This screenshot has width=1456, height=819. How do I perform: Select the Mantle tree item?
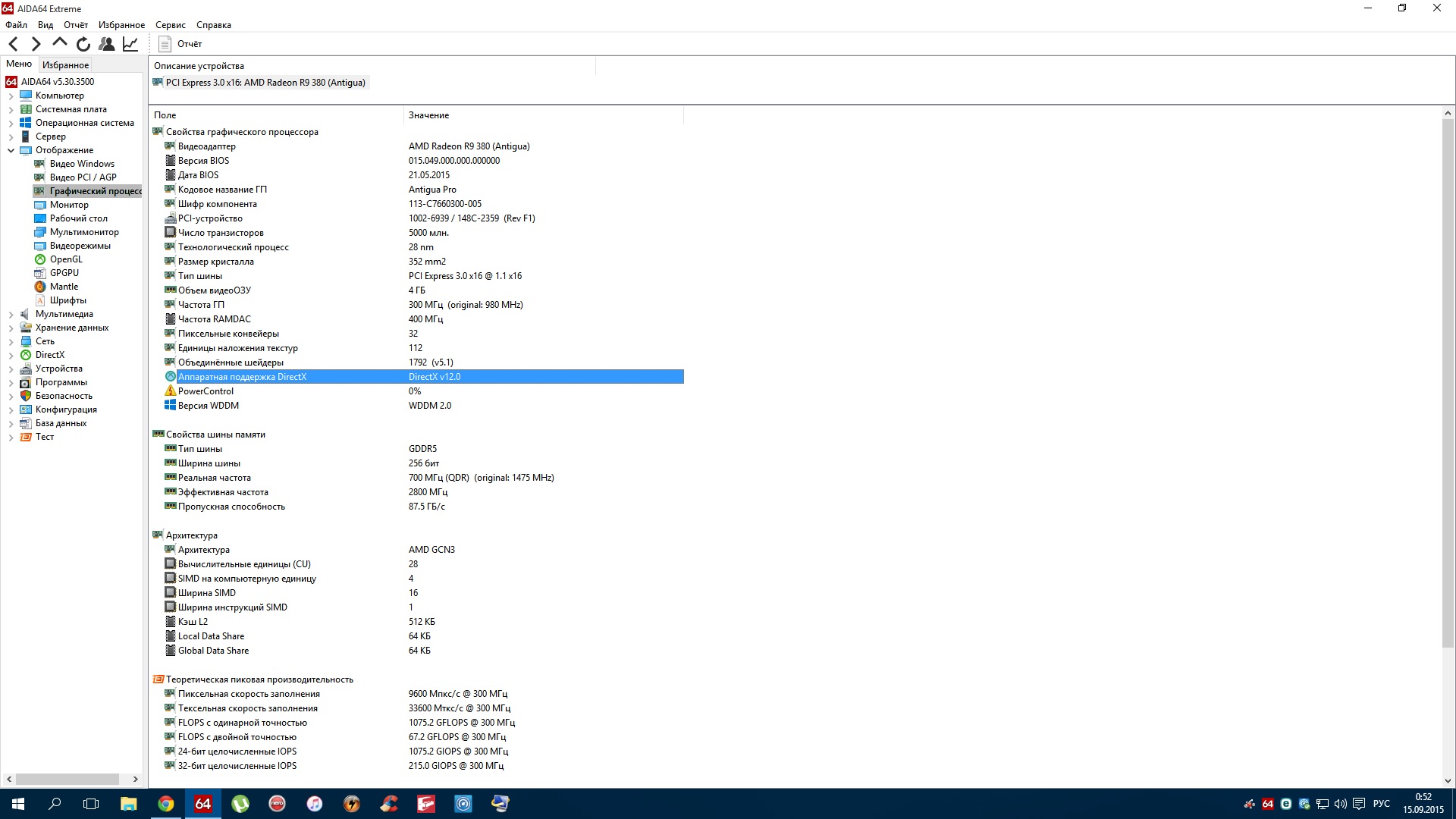pyautogui.click(x=64, y=287)
